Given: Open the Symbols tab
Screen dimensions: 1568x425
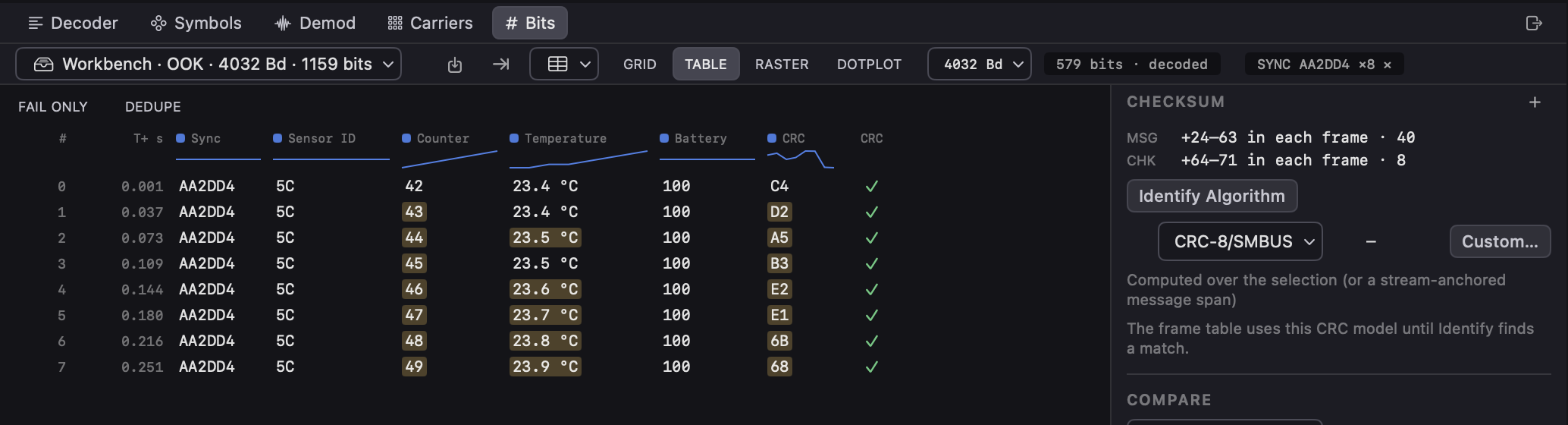Looking at the screenshot, I should pyautogui.click(x=196, y=23).
